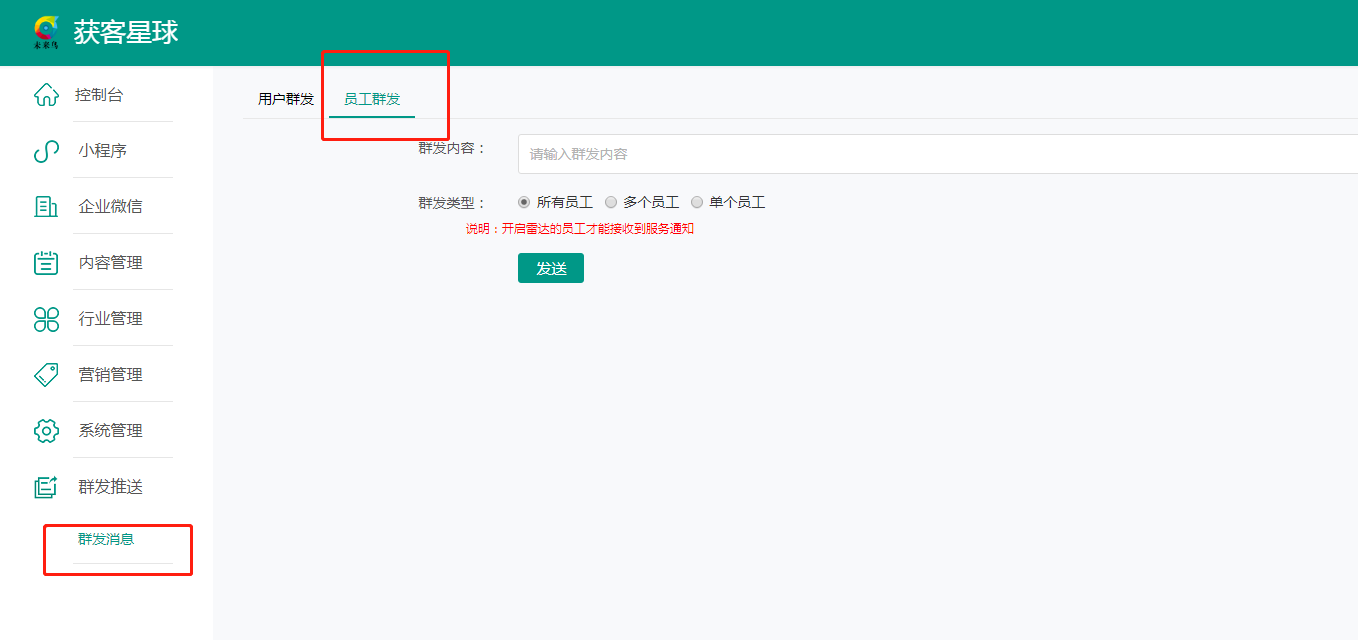Click the 群发推送 icon in sidebar
Screen dimensions: 1358x640
pos(46,487)
